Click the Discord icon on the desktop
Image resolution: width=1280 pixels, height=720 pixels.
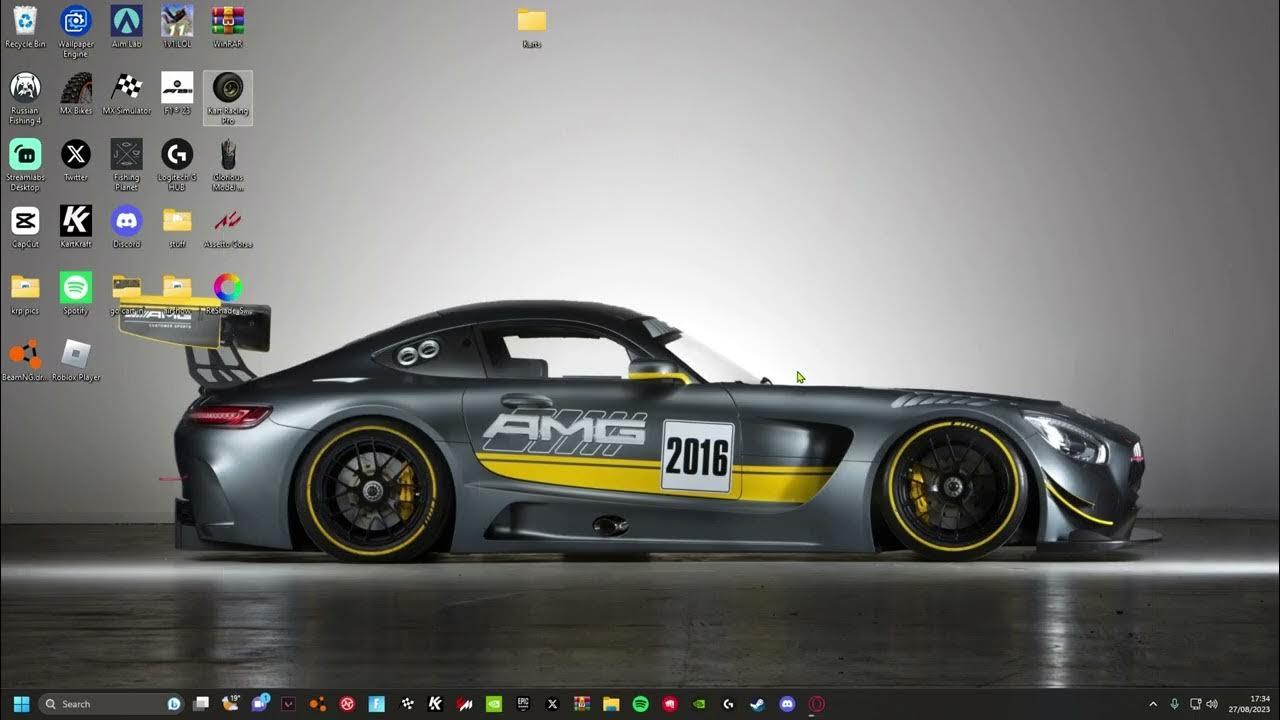point(126,221)
